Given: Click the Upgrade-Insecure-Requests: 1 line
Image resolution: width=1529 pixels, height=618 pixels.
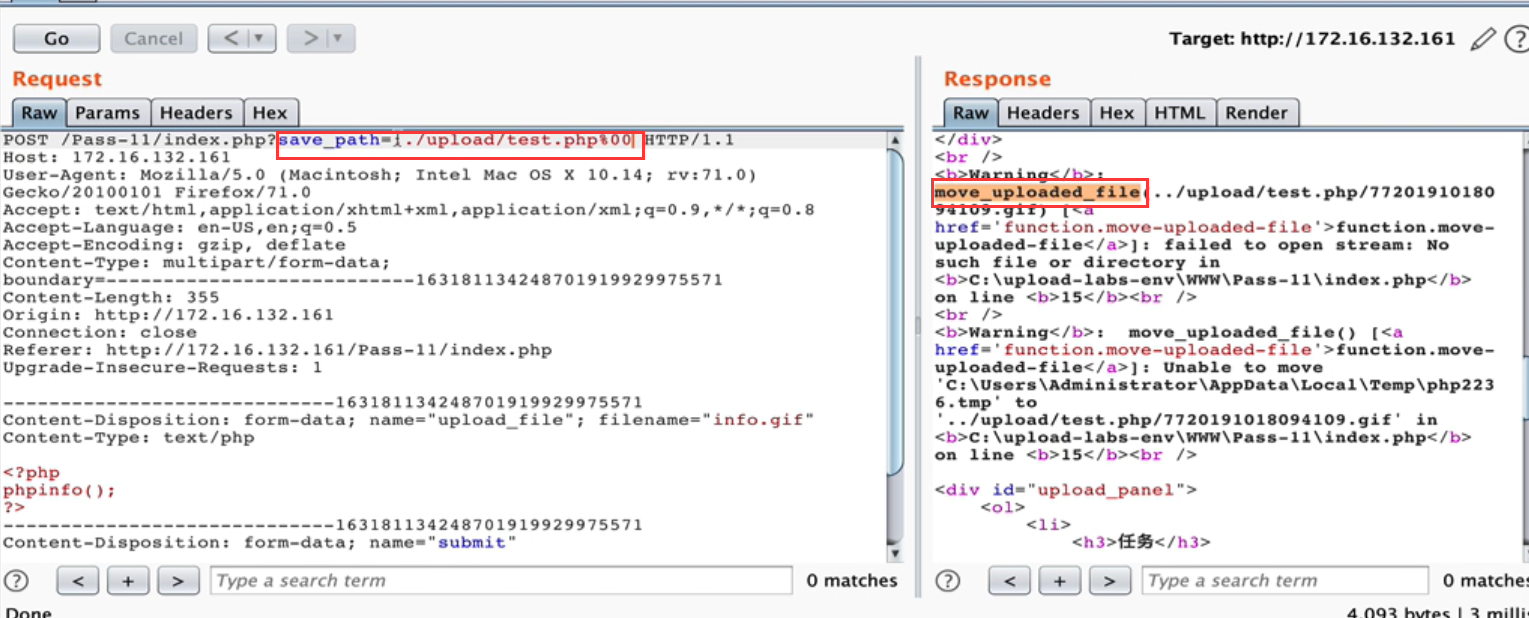Looking at the screenshot, I should pos(162,367).
